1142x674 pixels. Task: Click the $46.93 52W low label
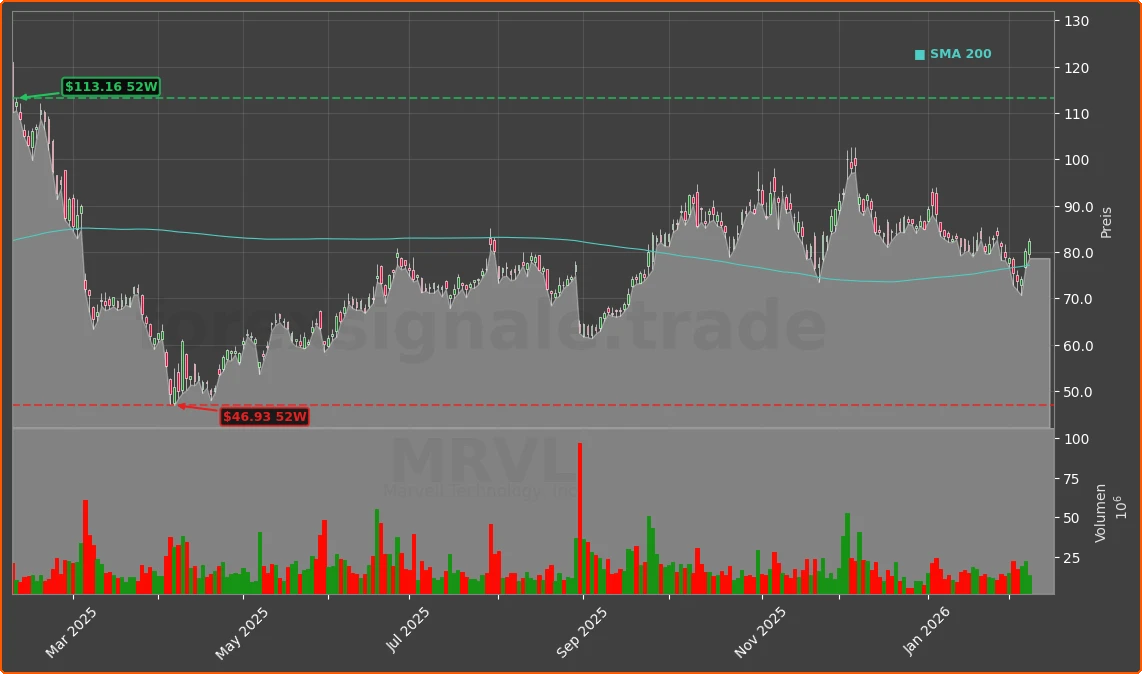[264, 417]
